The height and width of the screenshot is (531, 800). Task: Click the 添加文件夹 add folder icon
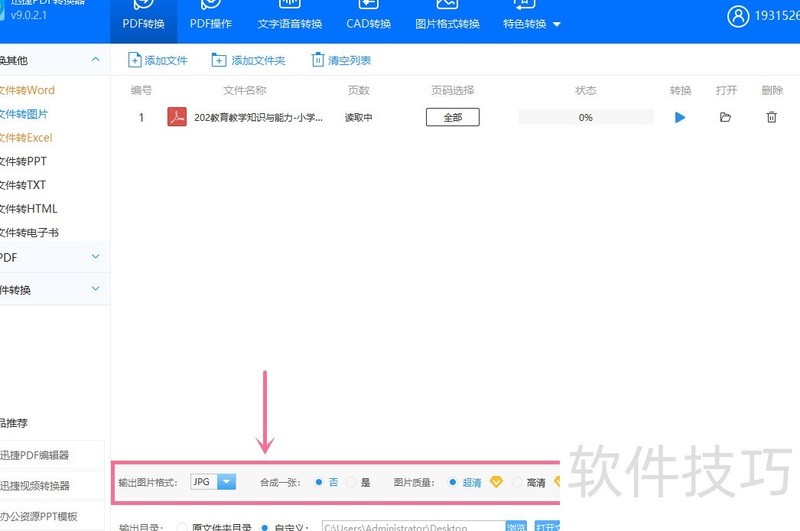click(x=219, y=60)
